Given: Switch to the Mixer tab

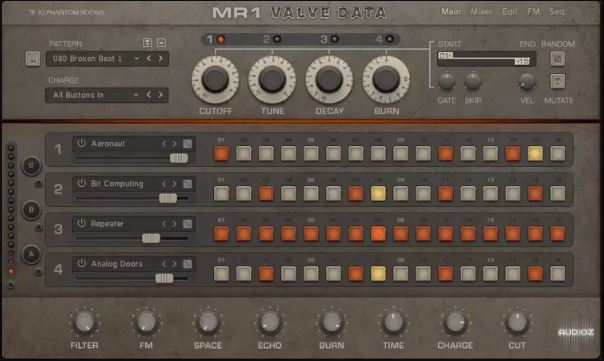Looking at the screenshot, I should click(x=481, y=12).
